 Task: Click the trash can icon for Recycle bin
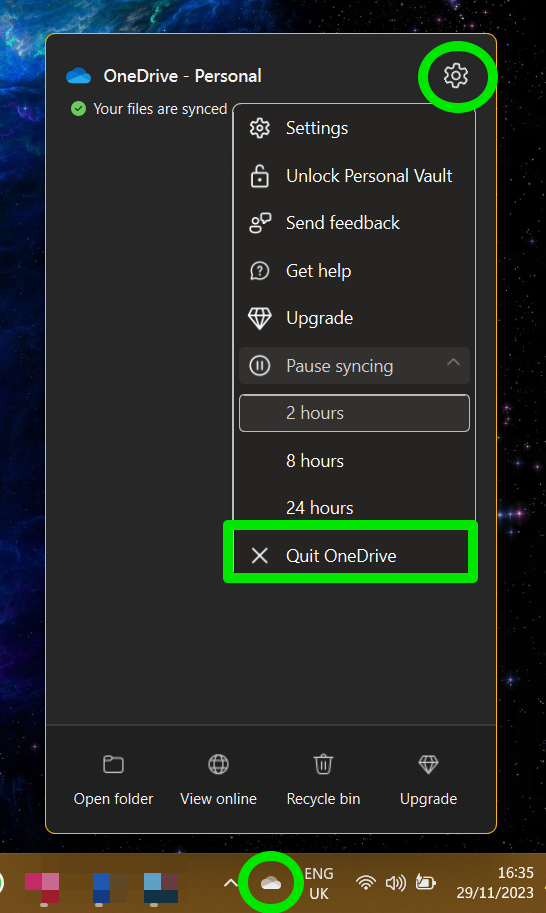(323, 764)
